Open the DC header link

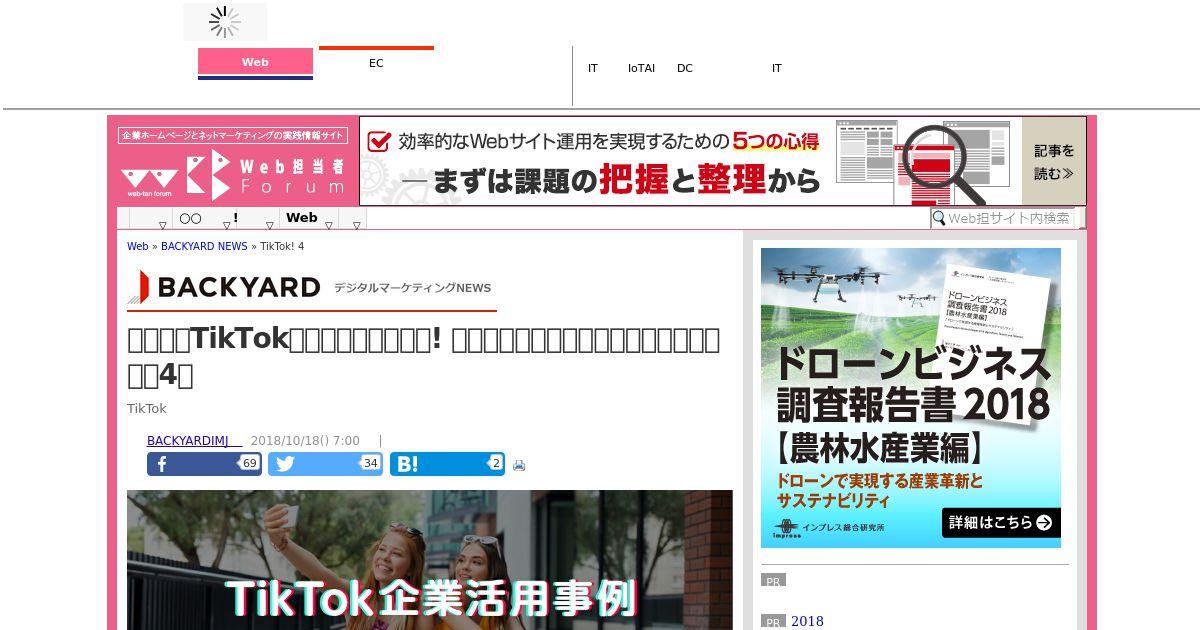[685, 68]
